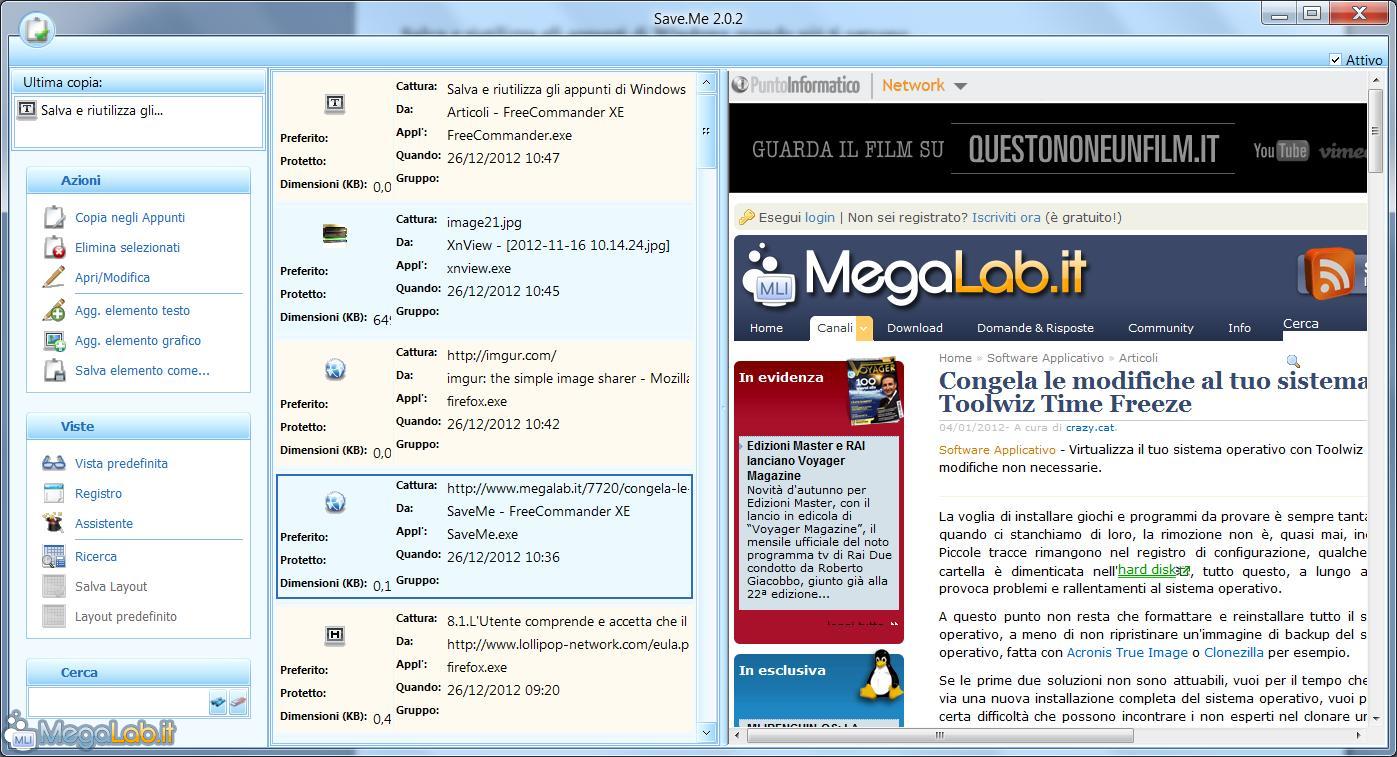
Task: Click the clip list scroll-down arrow
Action: 707,732
